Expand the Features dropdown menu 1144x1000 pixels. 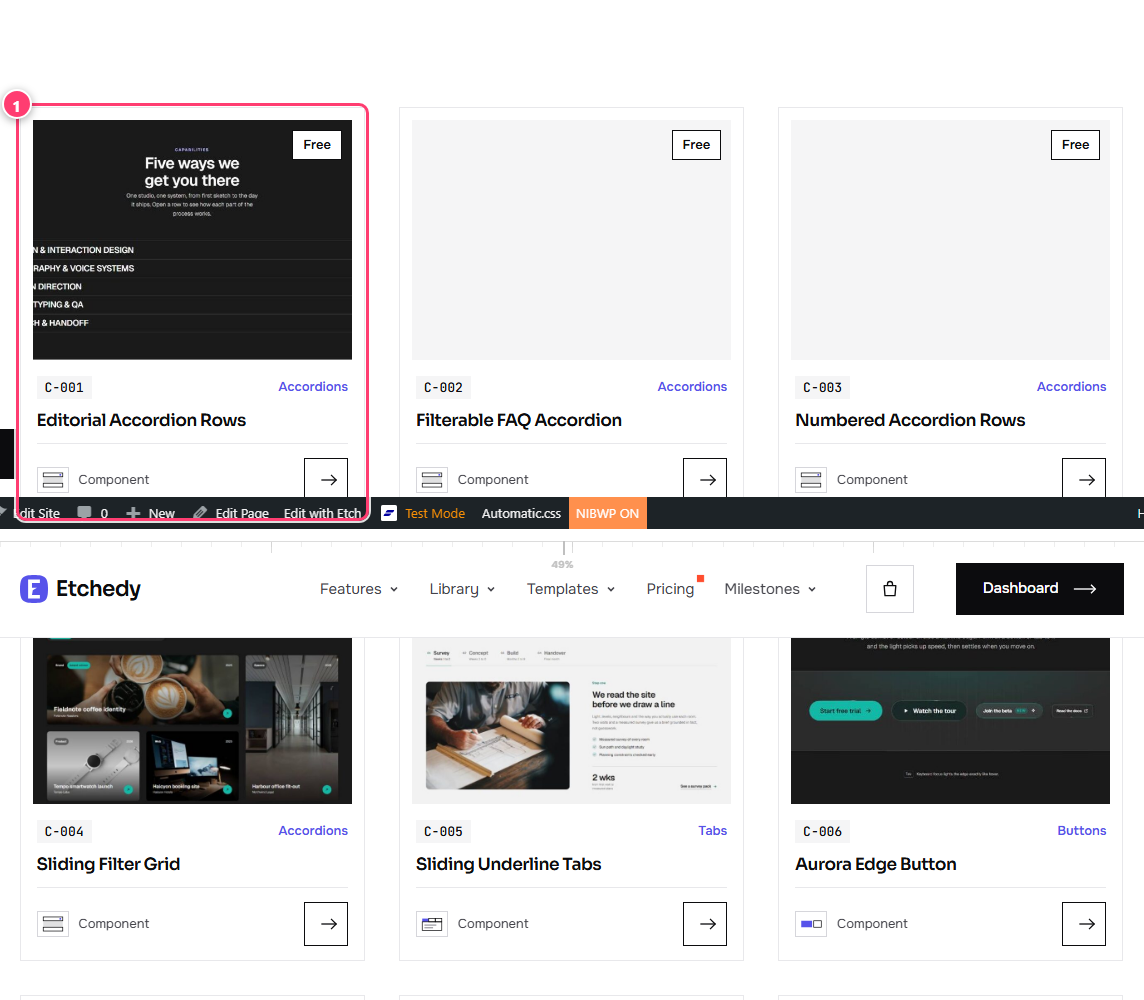click(359, 589)
